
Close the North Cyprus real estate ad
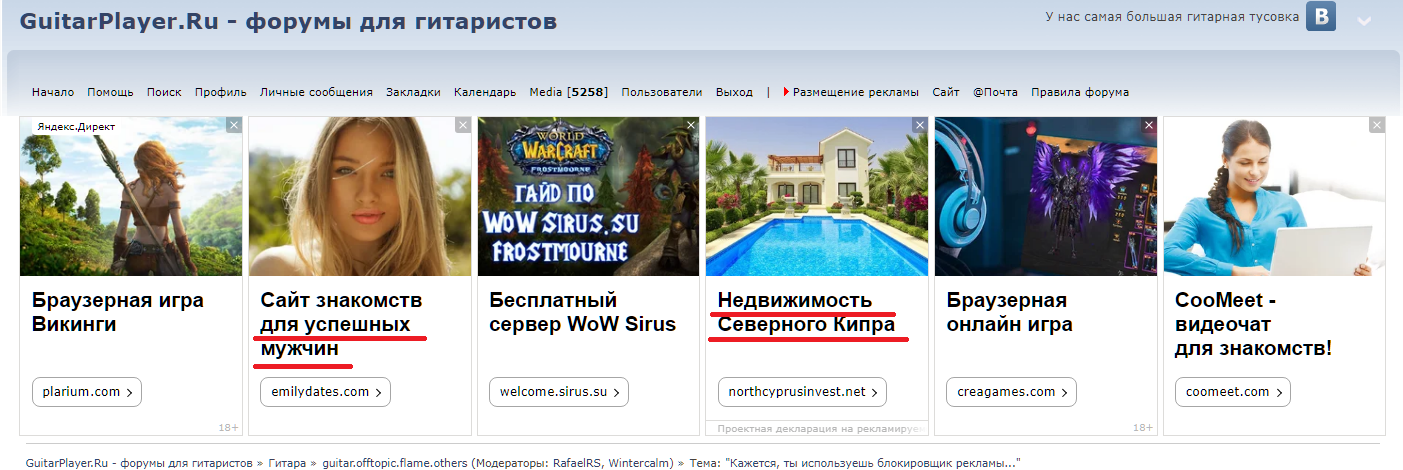920,125
